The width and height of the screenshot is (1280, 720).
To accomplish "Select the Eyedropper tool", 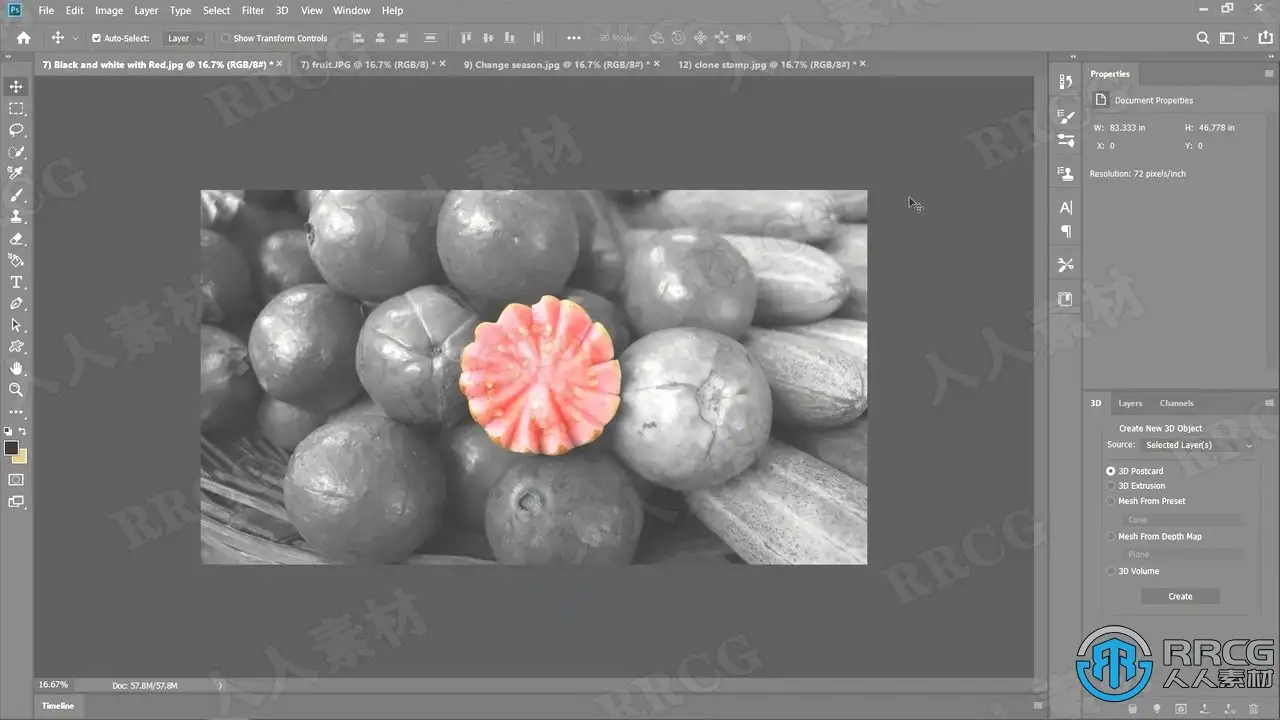I will (16, 173).
